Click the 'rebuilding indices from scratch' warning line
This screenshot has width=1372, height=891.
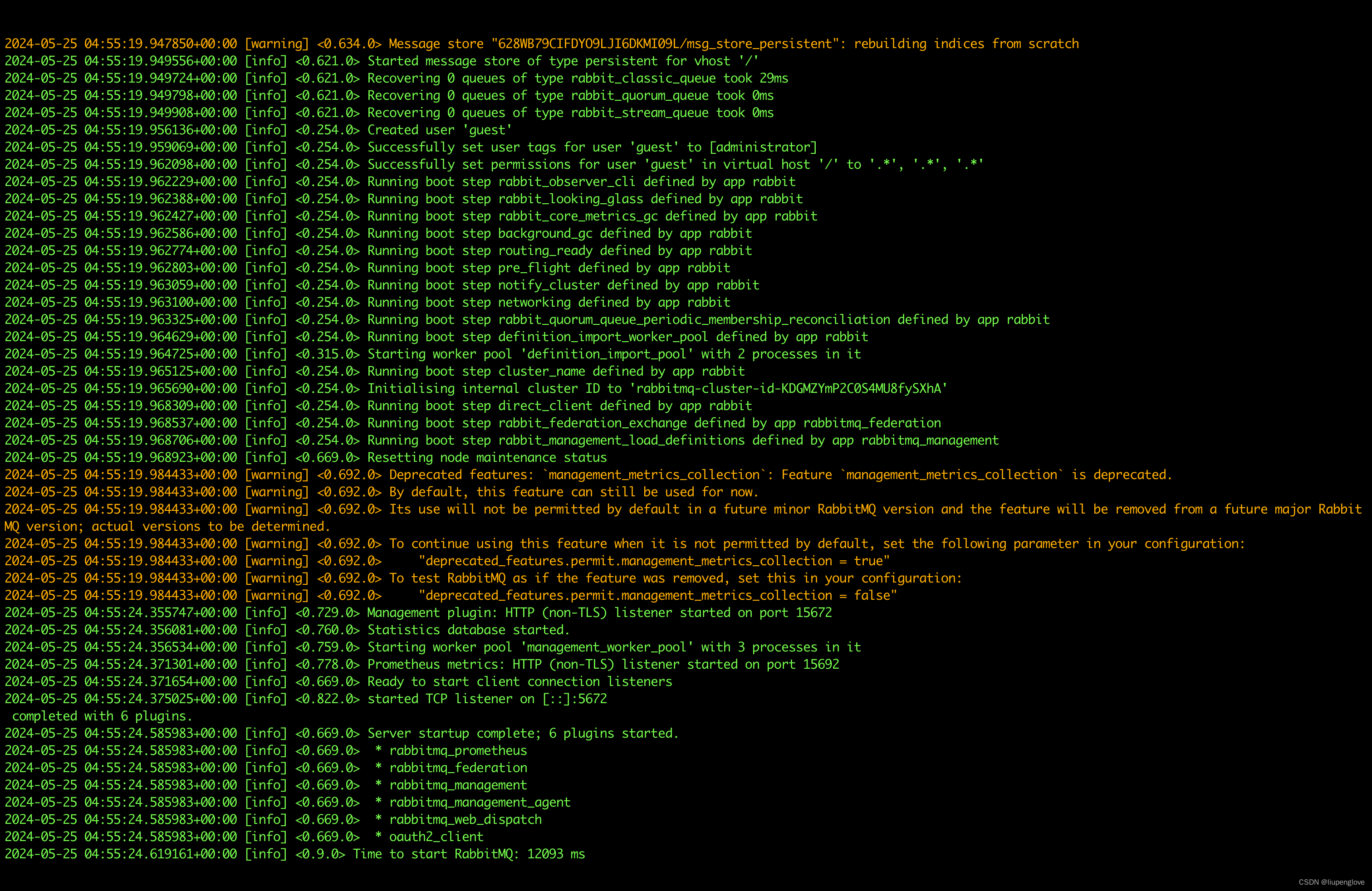pos(541,44)
